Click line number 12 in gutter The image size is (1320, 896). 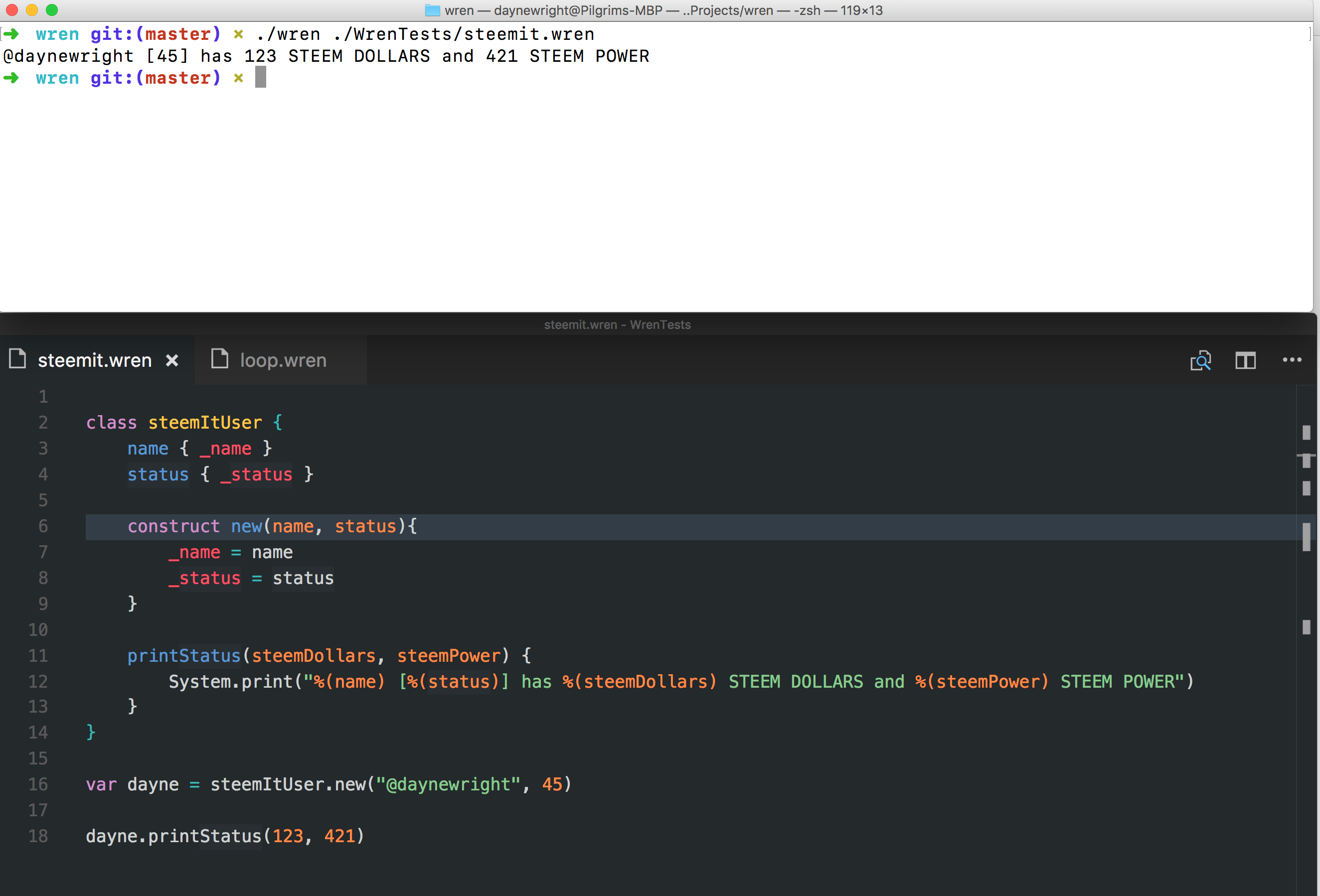pos(38,681)
